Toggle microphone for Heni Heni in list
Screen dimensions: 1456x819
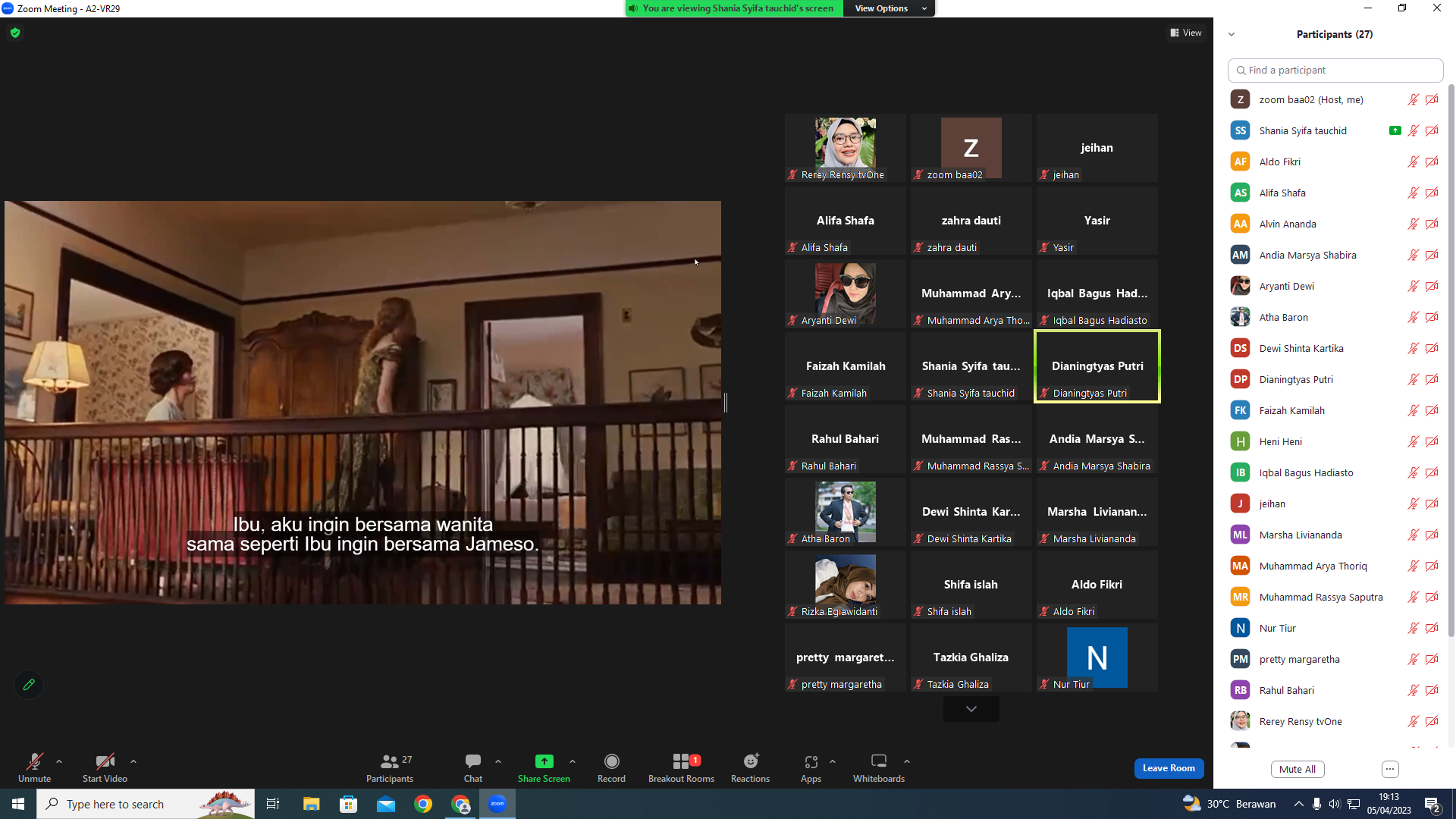(x=1414, y=441)
